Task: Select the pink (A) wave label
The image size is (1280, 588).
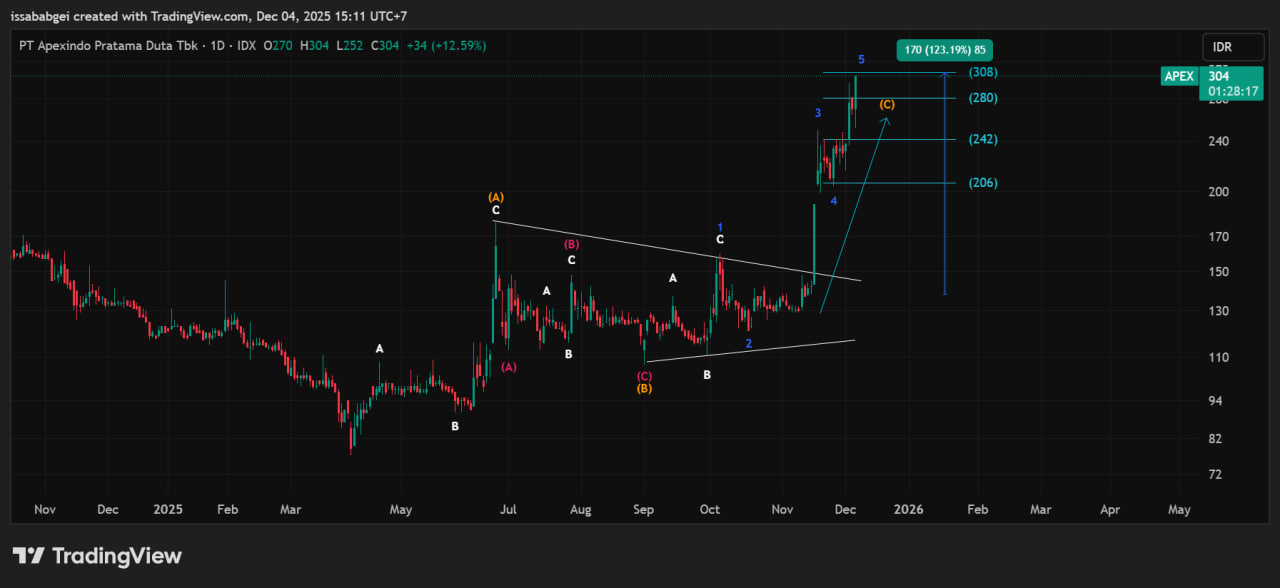Action: [509, 367]
